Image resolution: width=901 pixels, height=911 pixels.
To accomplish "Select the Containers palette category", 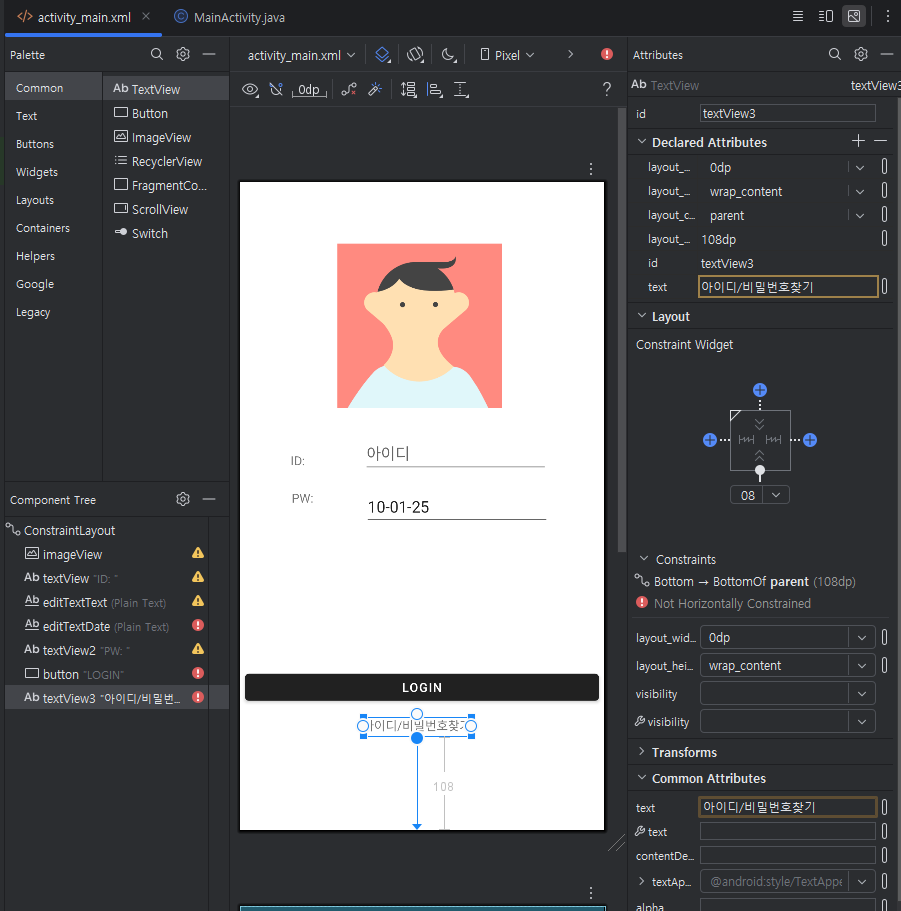I will 53,228.
